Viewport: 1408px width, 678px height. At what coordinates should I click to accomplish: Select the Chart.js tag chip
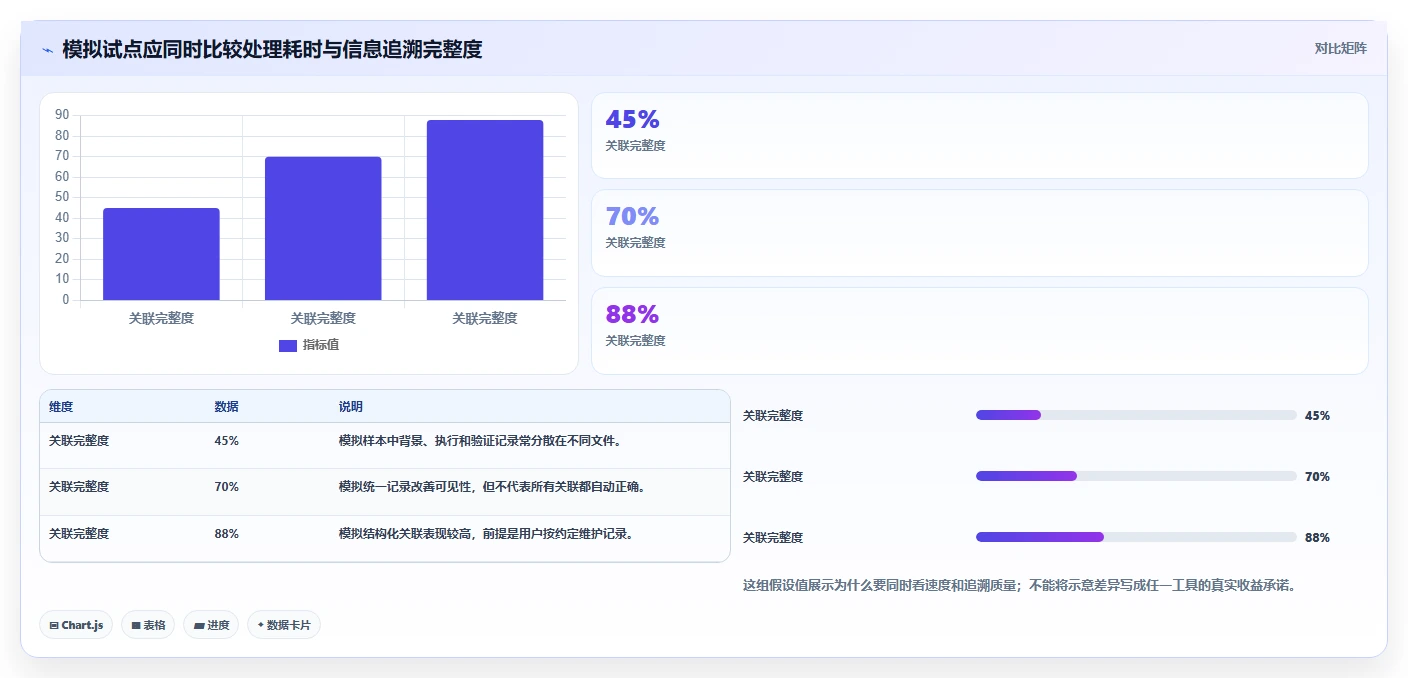tap(76, 625)
